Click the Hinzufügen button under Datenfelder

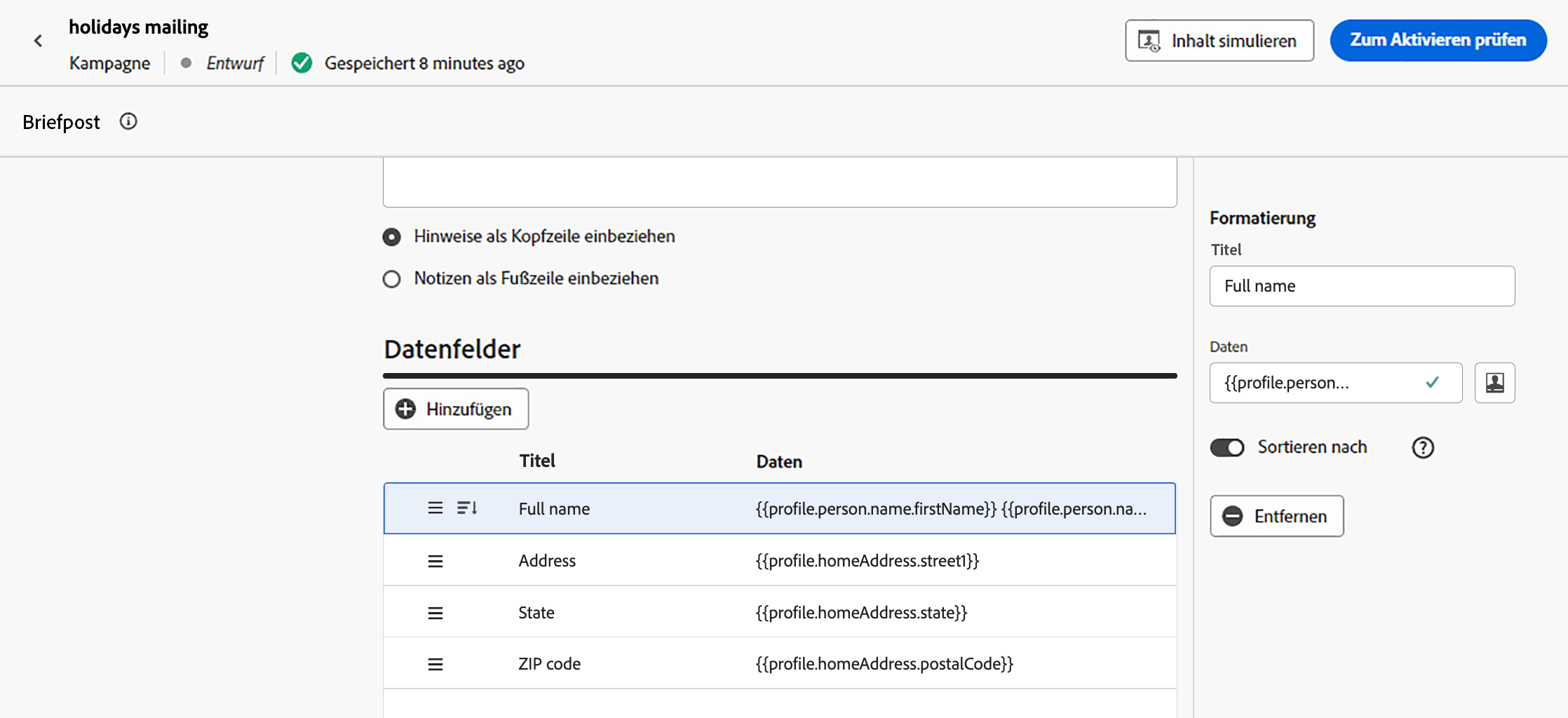point(456,409)
